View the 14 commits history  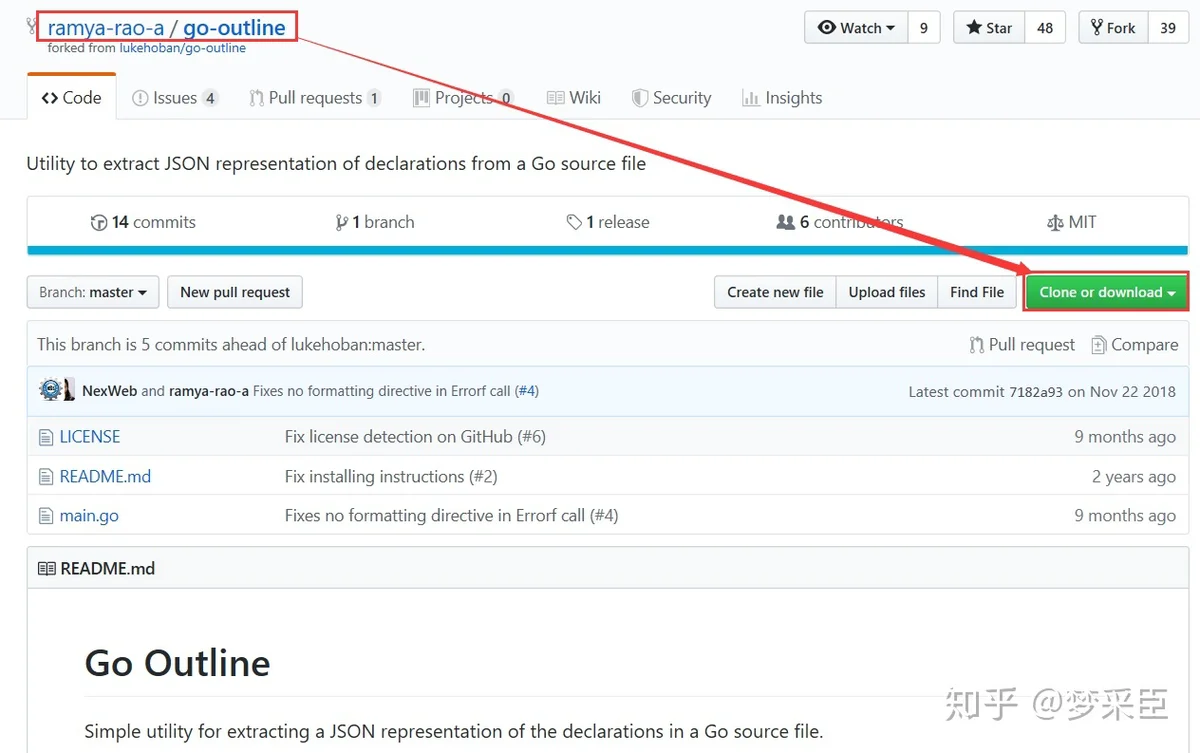point(143,222)
